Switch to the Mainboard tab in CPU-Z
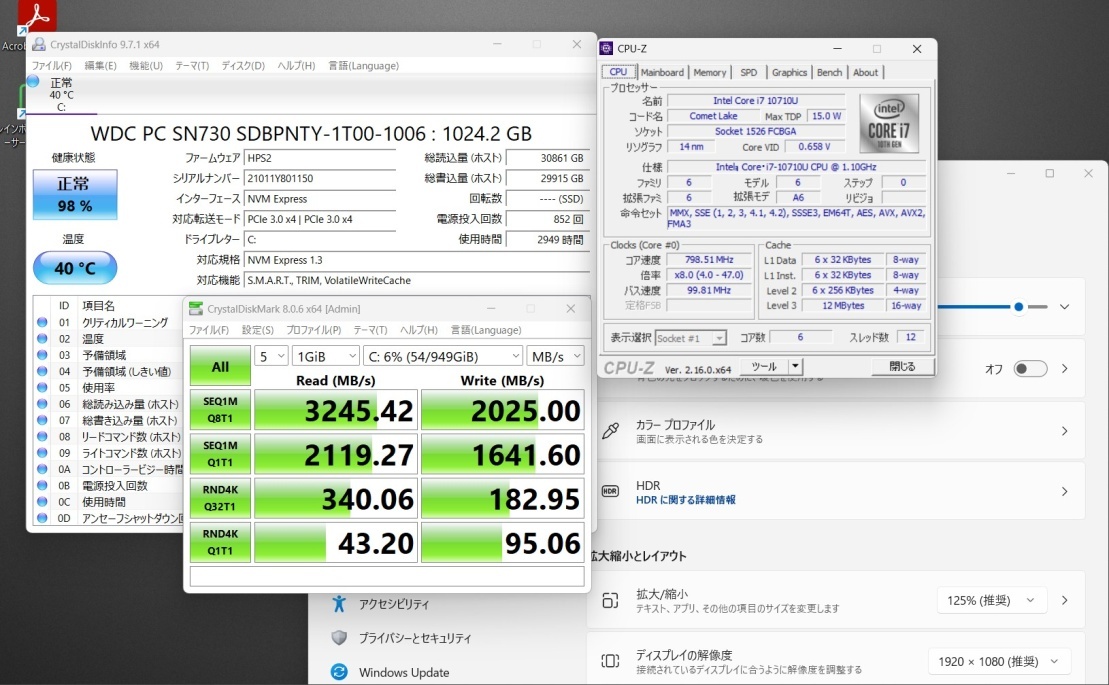 662,72
